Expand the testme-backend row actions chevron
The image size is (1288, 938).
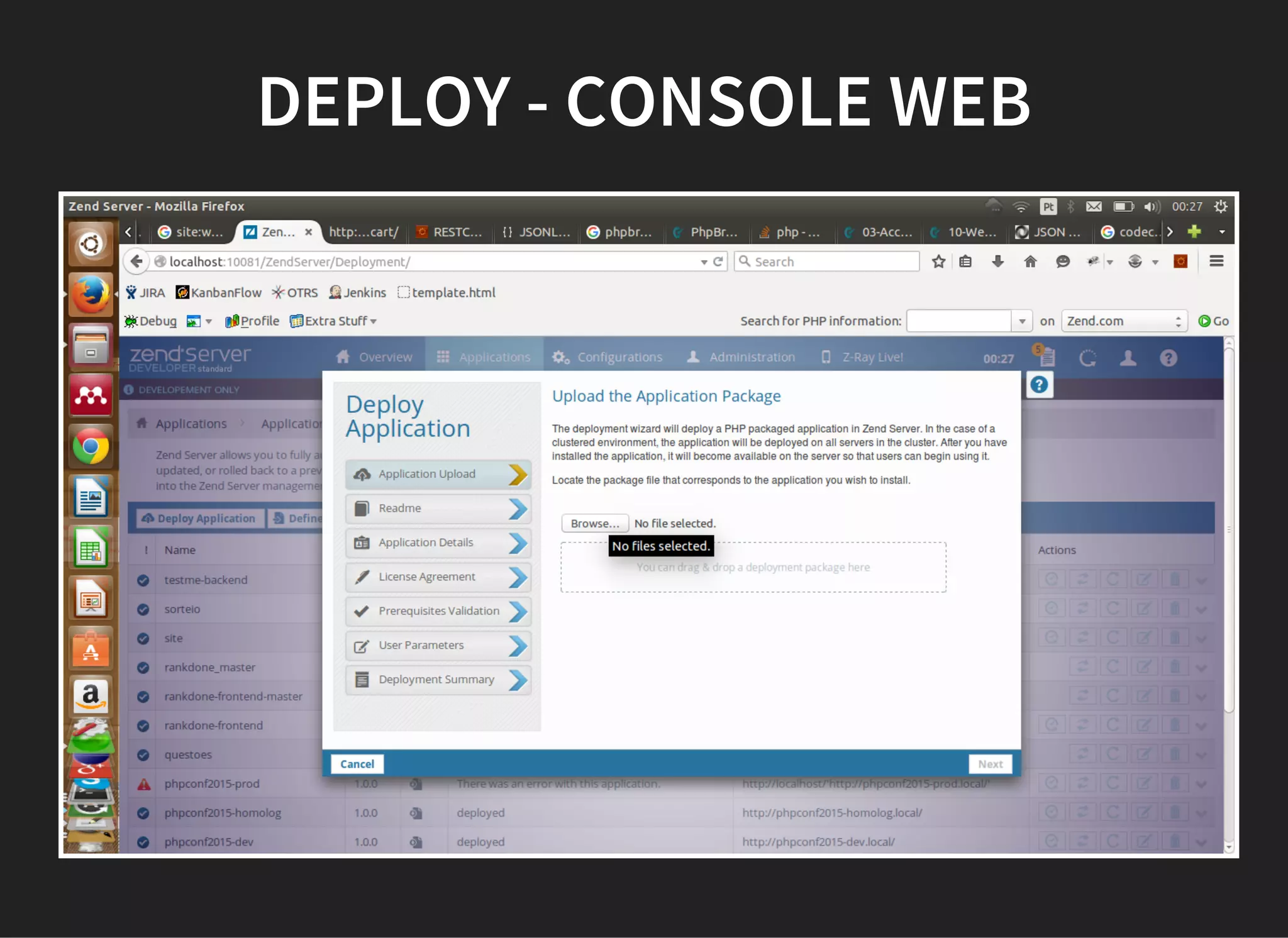click(x=1201, y=580)
